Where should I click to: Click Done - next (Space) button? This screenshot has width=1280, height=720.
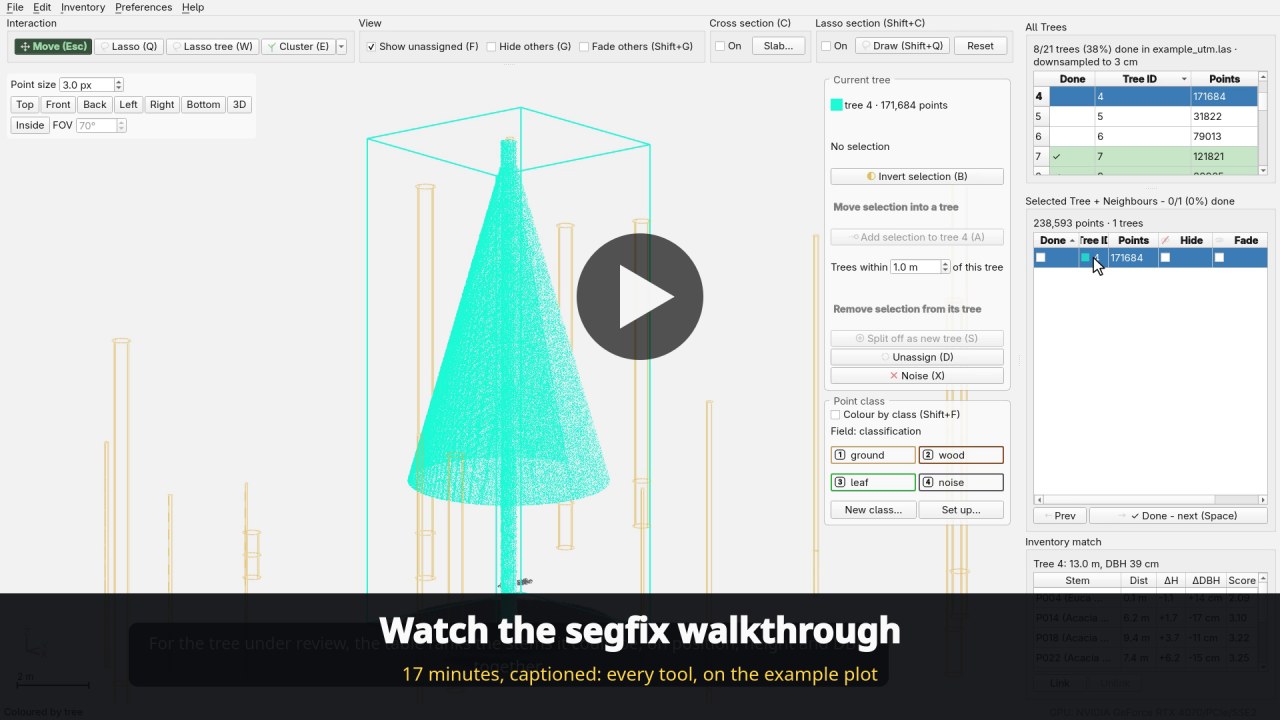click(x=1178, y=516)
